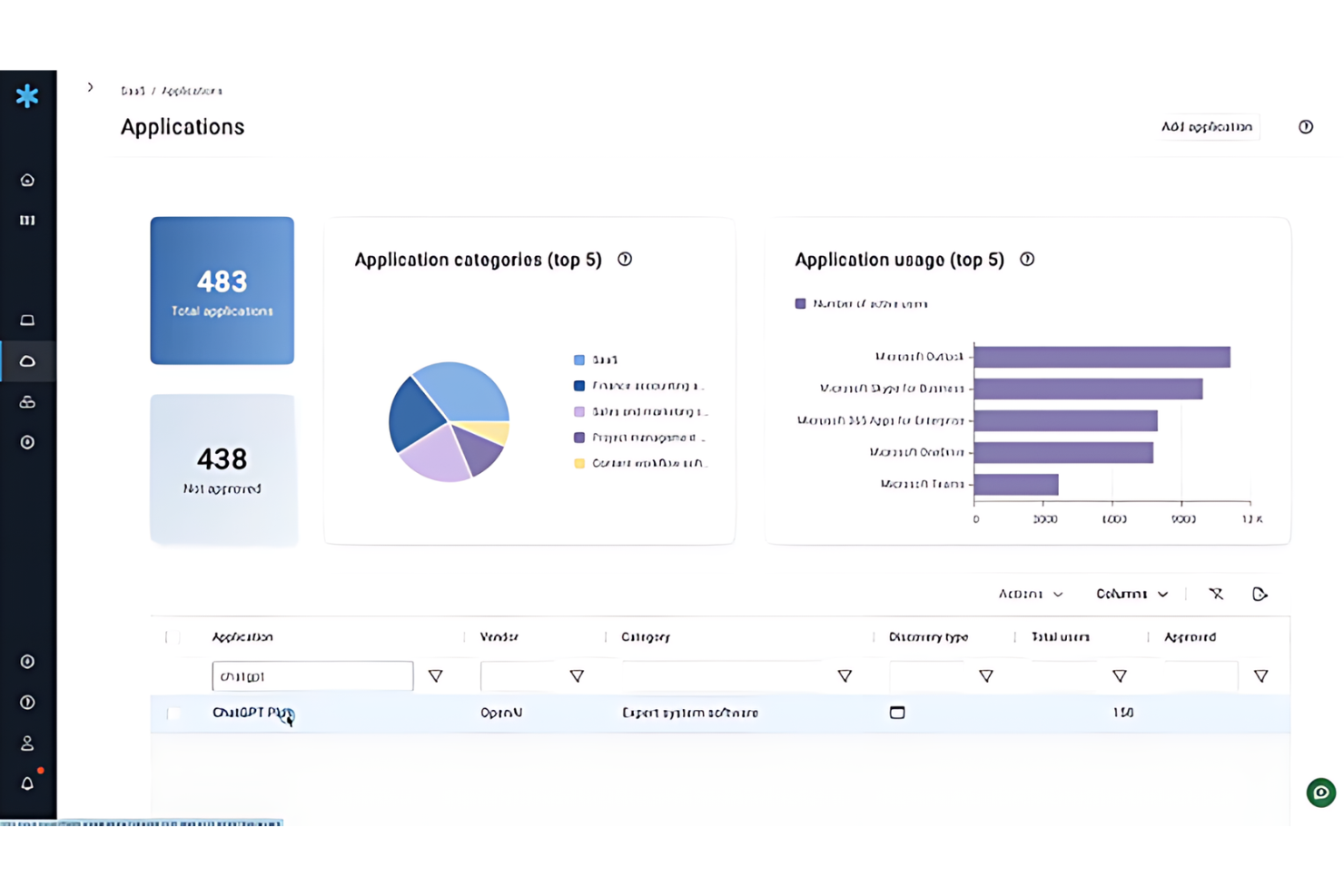Open the ChatGPT Plus application link
1344x896 pixels.
[252, 713]
